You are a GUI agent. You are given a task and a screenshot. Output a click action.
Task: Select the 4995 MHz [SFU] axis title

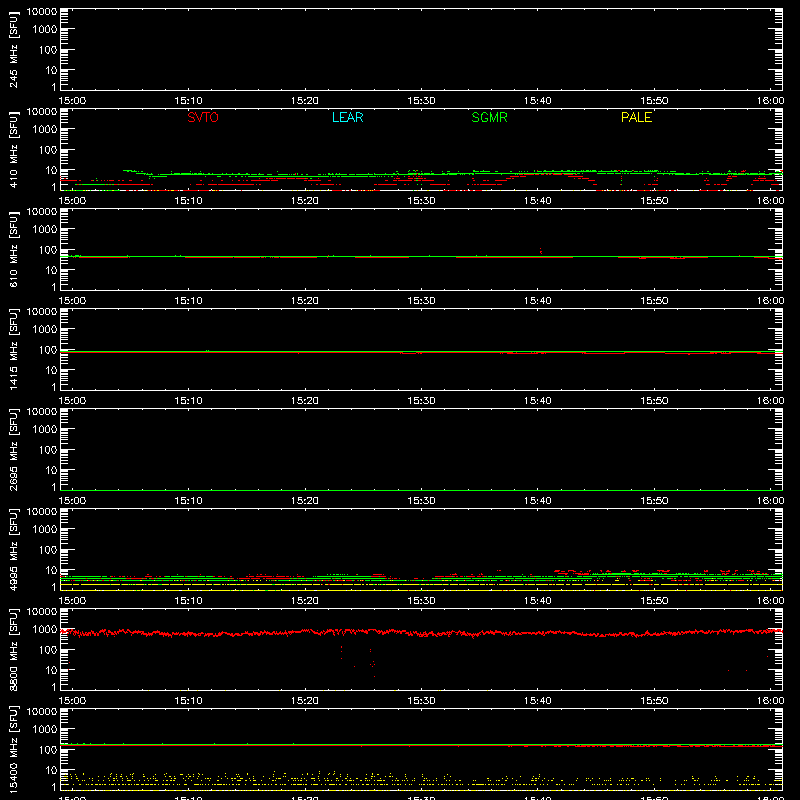pos(13,549)
